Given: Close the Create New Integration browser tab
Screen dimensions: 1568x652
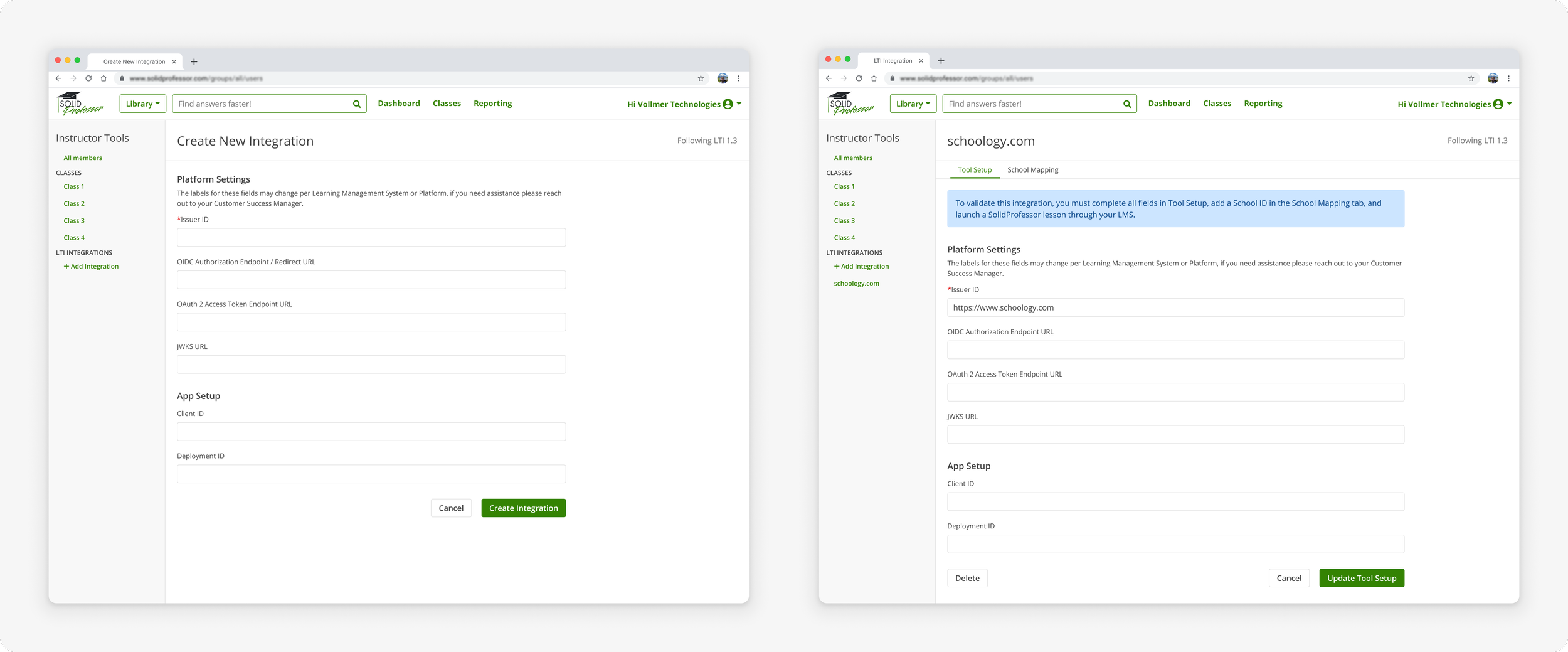Looking at the screenshot, I should [x=174, y=61].
